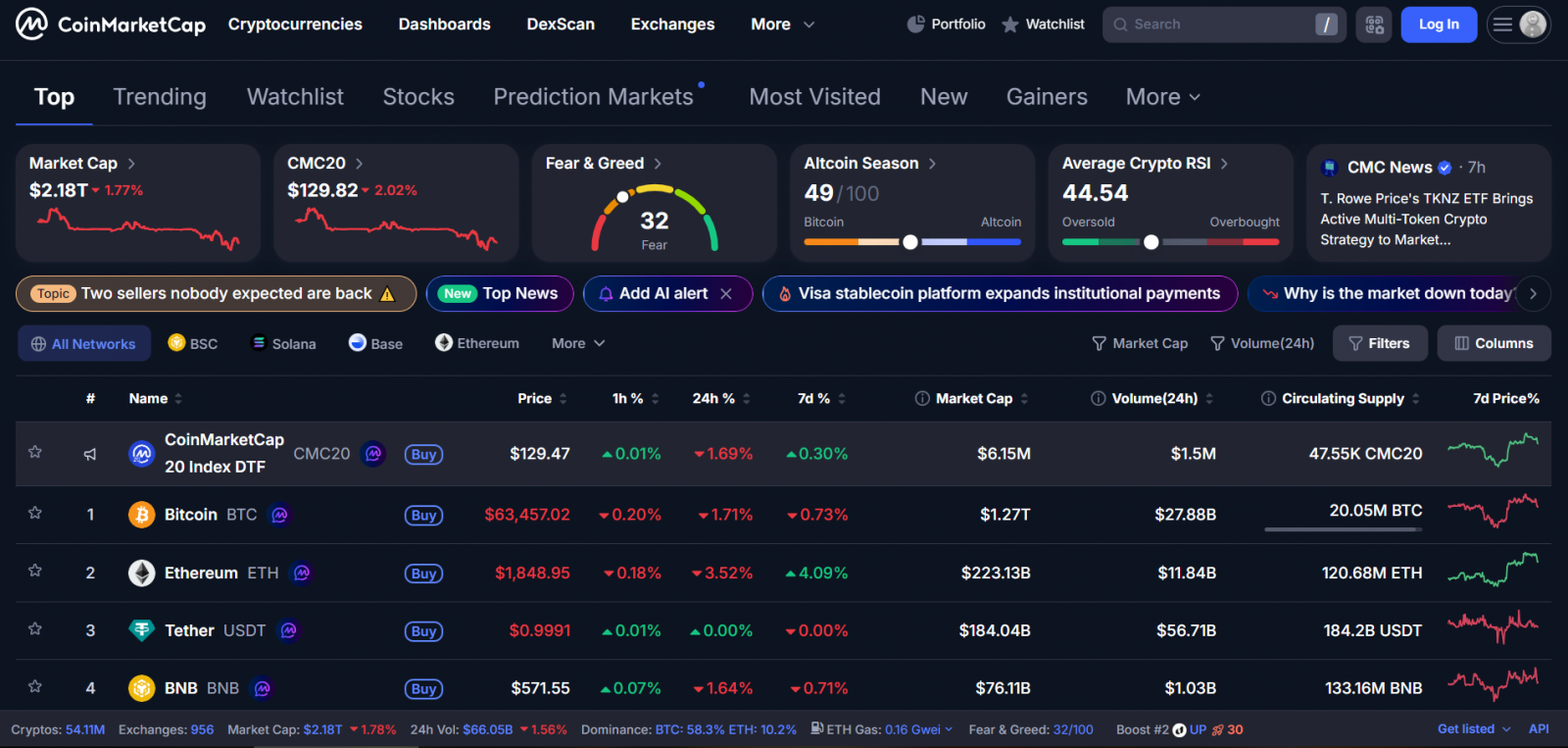Star Bitcoin to add to watchlist

tap(35, 513)
